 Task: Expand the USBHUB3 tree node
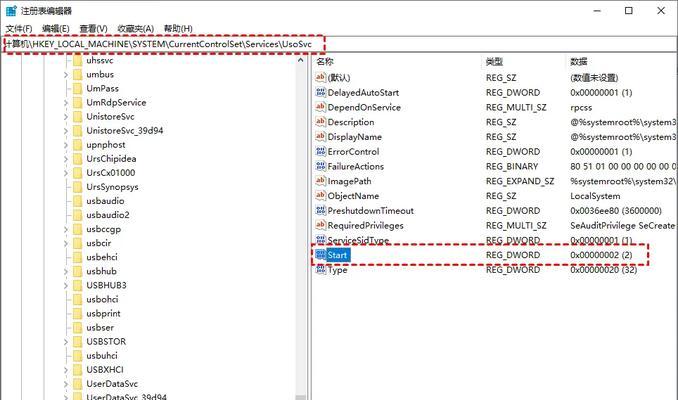66,285
